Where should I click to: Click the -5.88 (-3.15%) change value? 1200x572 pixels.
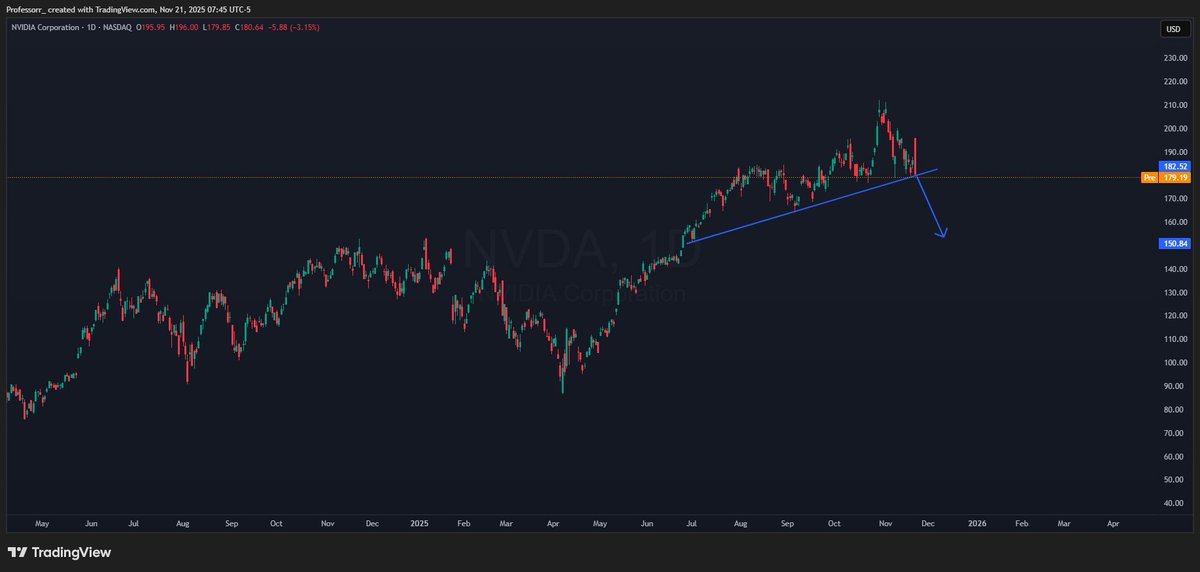click(294, 27)
